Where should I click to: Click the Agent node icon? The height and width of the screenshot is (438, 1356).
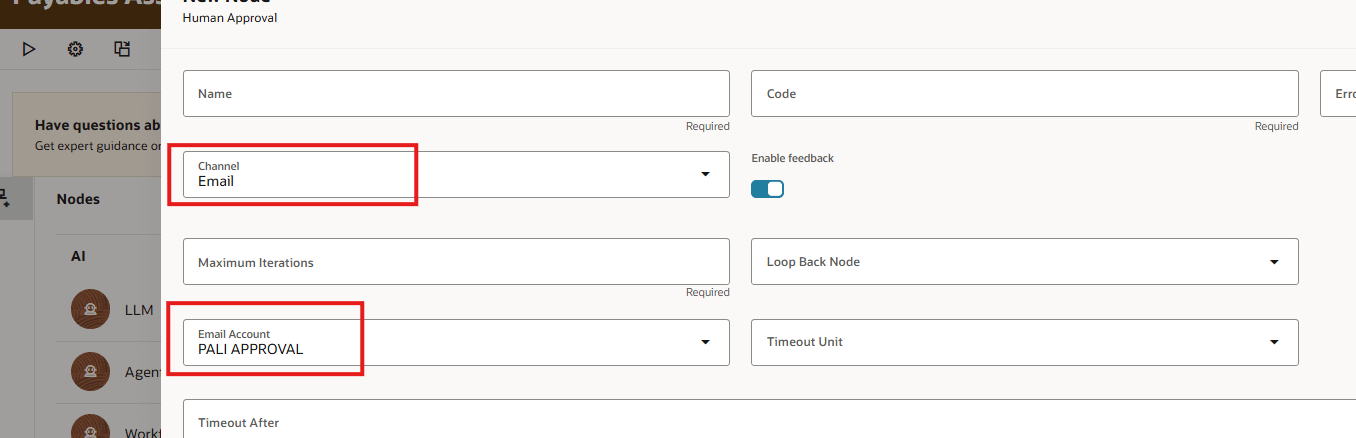91,372
